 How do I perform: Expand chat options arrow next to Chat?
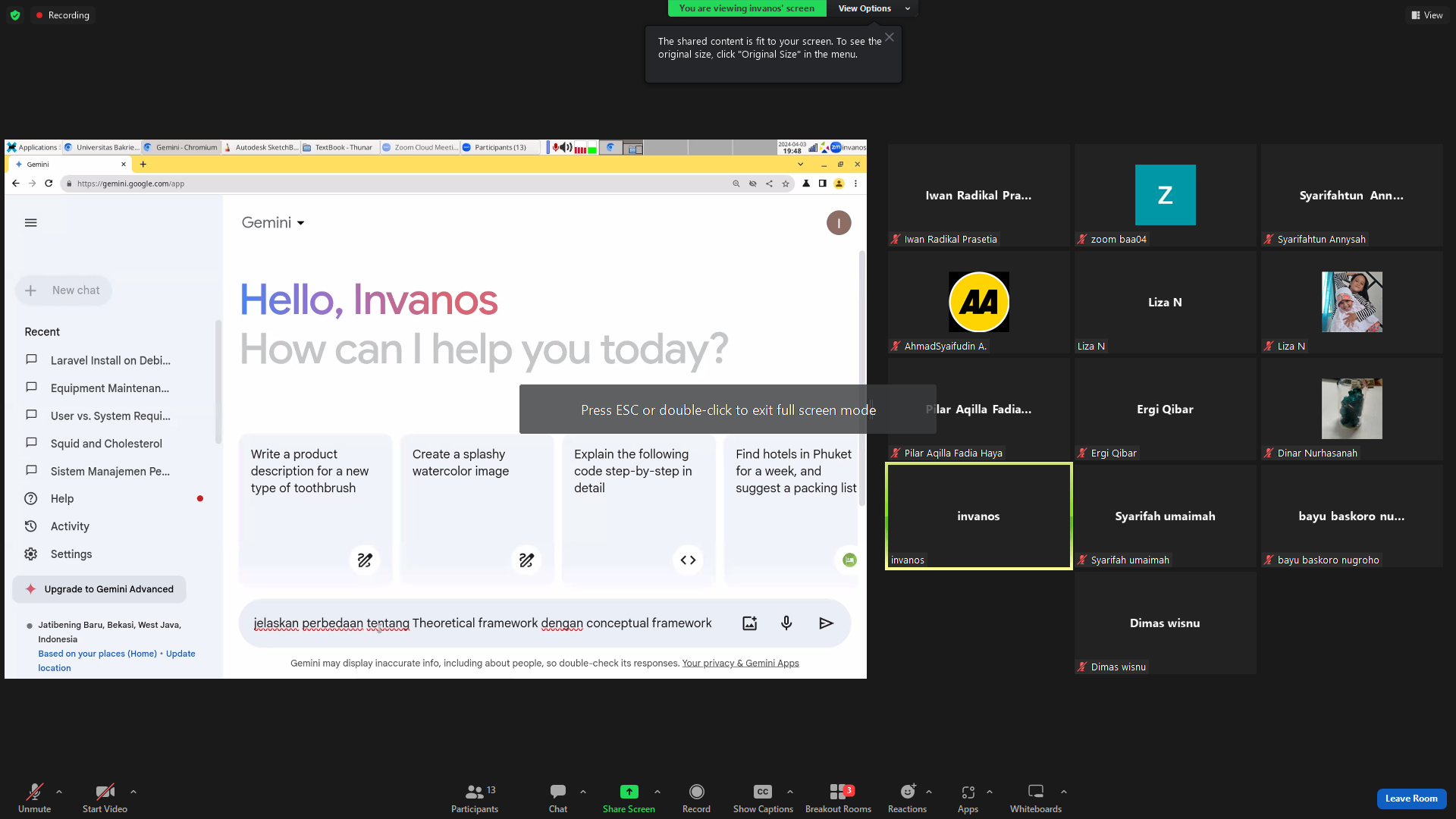[x=583, y=792]
